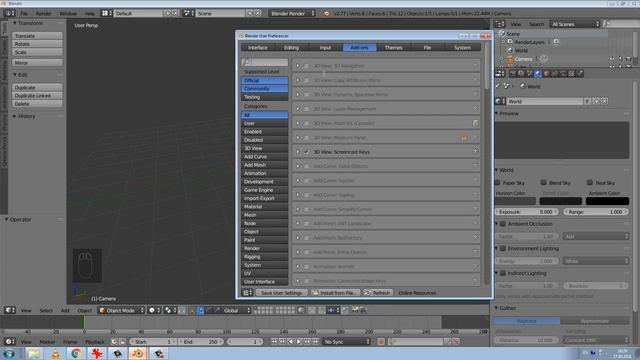Screen dimensions: 640x360
Task: Click the add new World data-block icon
Action: [x=596, y=101]
